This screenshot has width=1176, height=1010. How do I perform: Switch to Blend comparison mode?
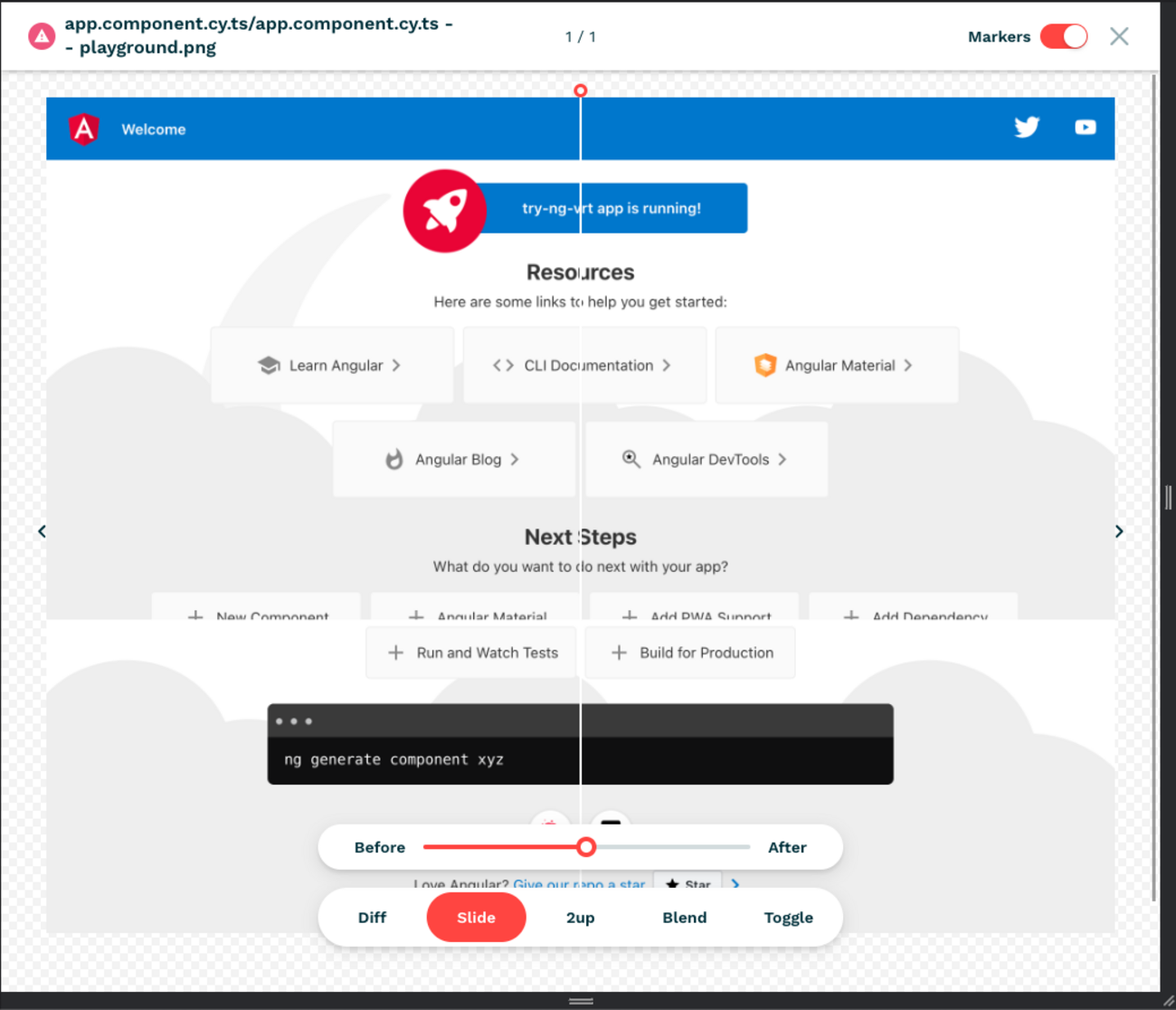685,918
